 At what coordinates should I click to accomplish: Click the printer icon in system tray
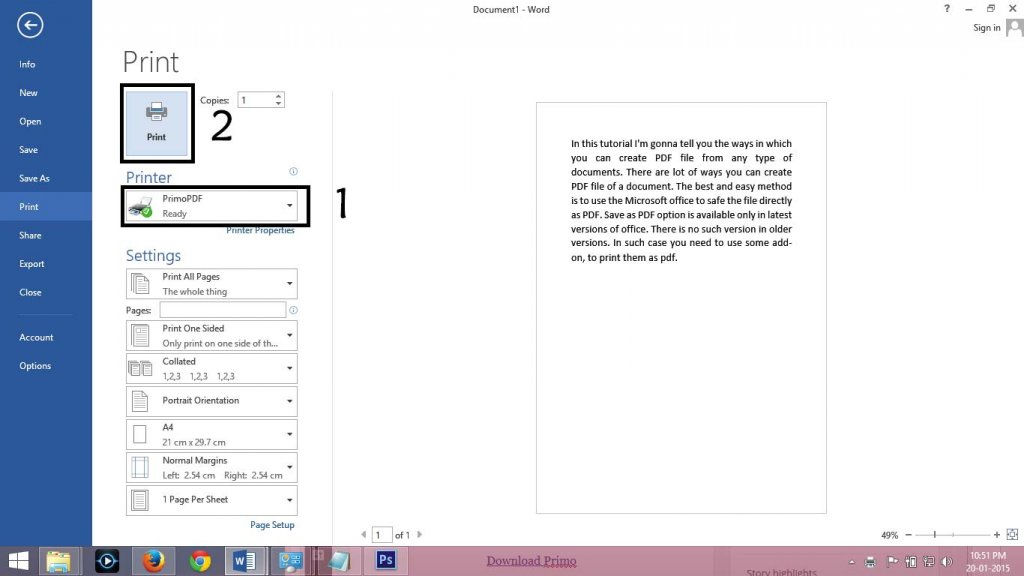tap(870, 562)
